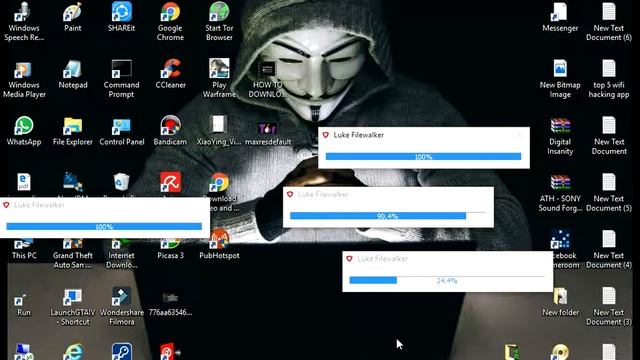Launch Bandicam from the desktop
640x360 pixels.
pos(170,131)
